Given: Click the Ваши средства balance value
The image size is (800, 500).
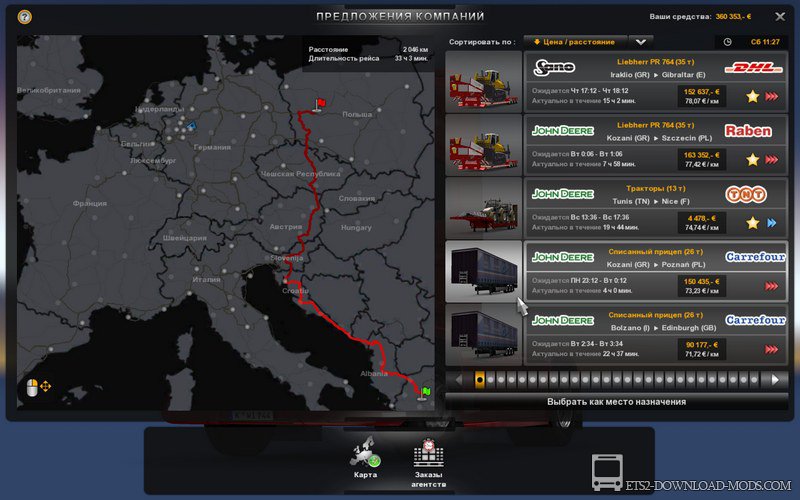Looking at the screenshot, I should click(x=733, y=17).
